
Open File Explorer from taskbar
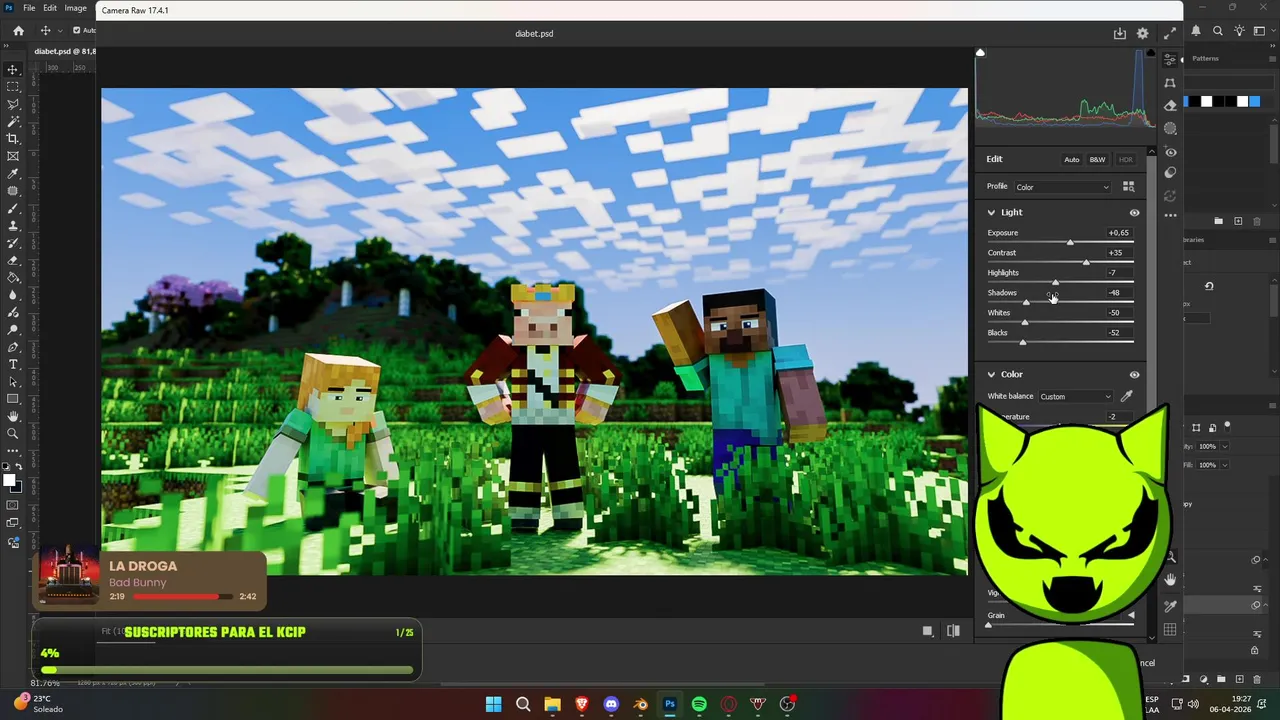(x=552, y=704)
